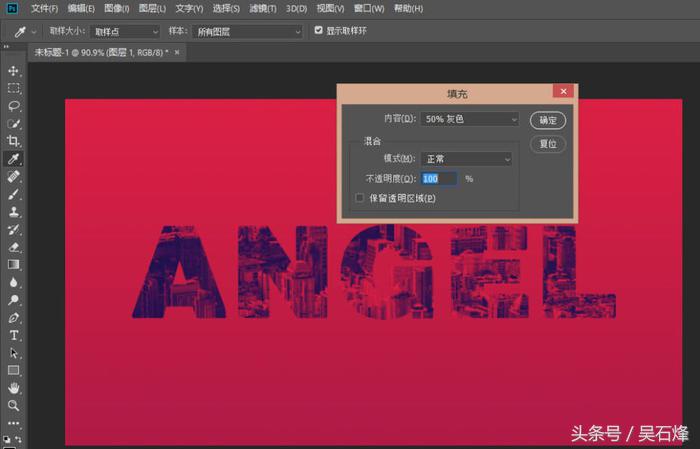The height and width of the screenshot is (449, 700).
Task: Select the Blur tool
Action: tap(13, 283)
